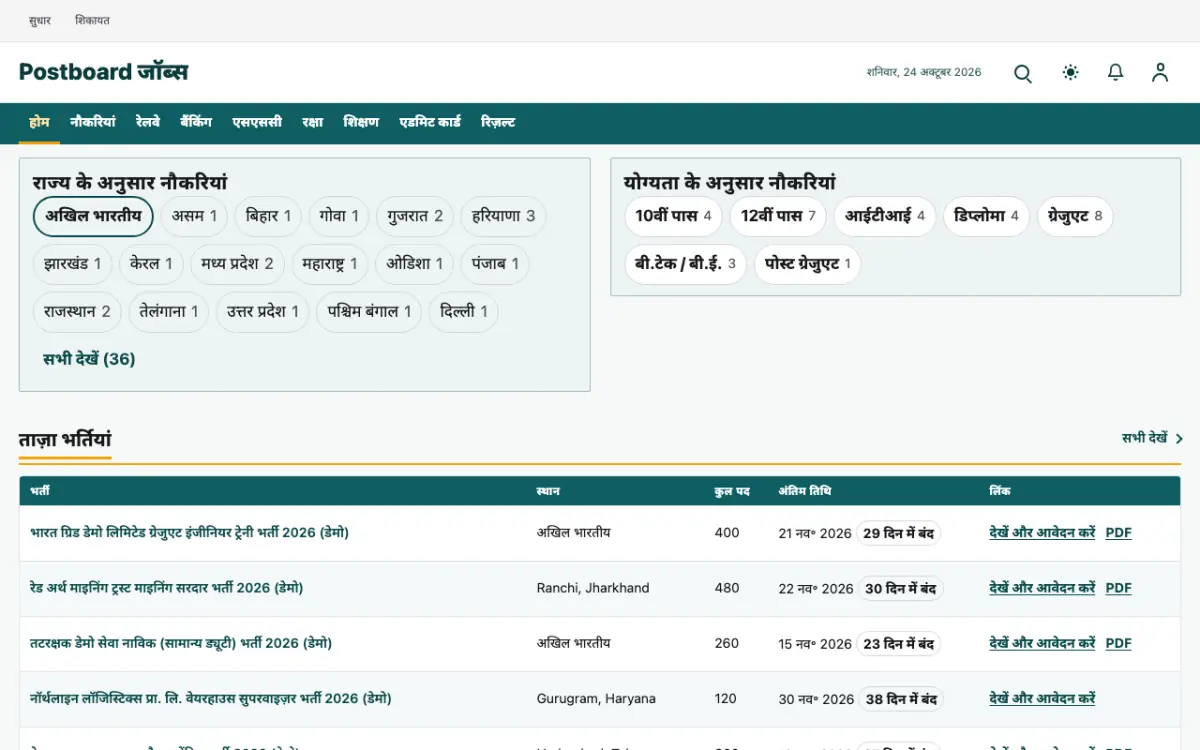Select the गुजरात 2 state chip
1200x750 pixels.
(x=415, y=216)
